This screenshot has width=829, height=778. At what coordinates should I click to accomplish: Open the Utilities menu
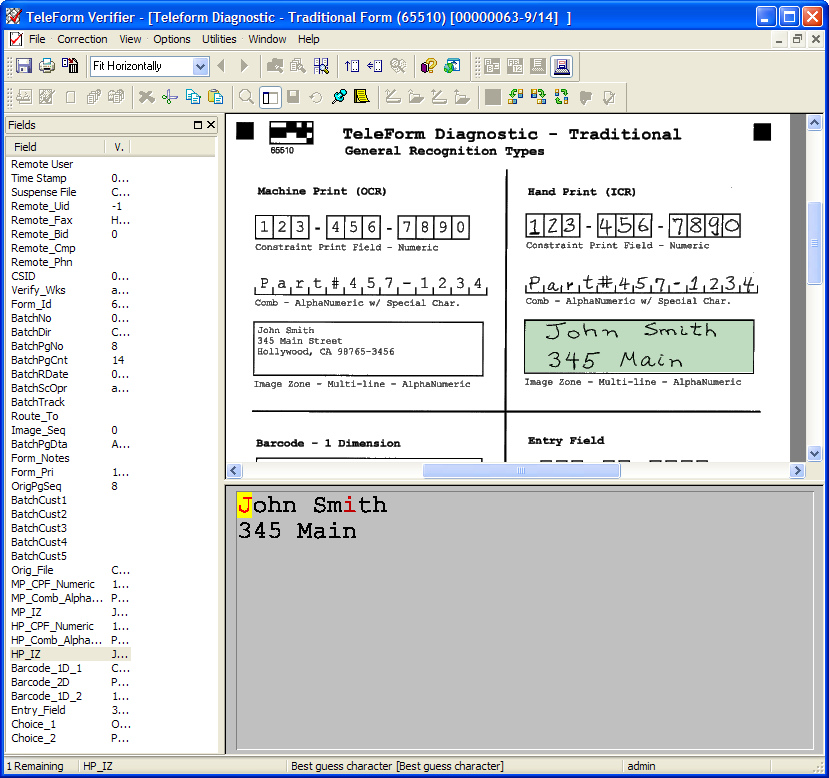pos(219,39)
